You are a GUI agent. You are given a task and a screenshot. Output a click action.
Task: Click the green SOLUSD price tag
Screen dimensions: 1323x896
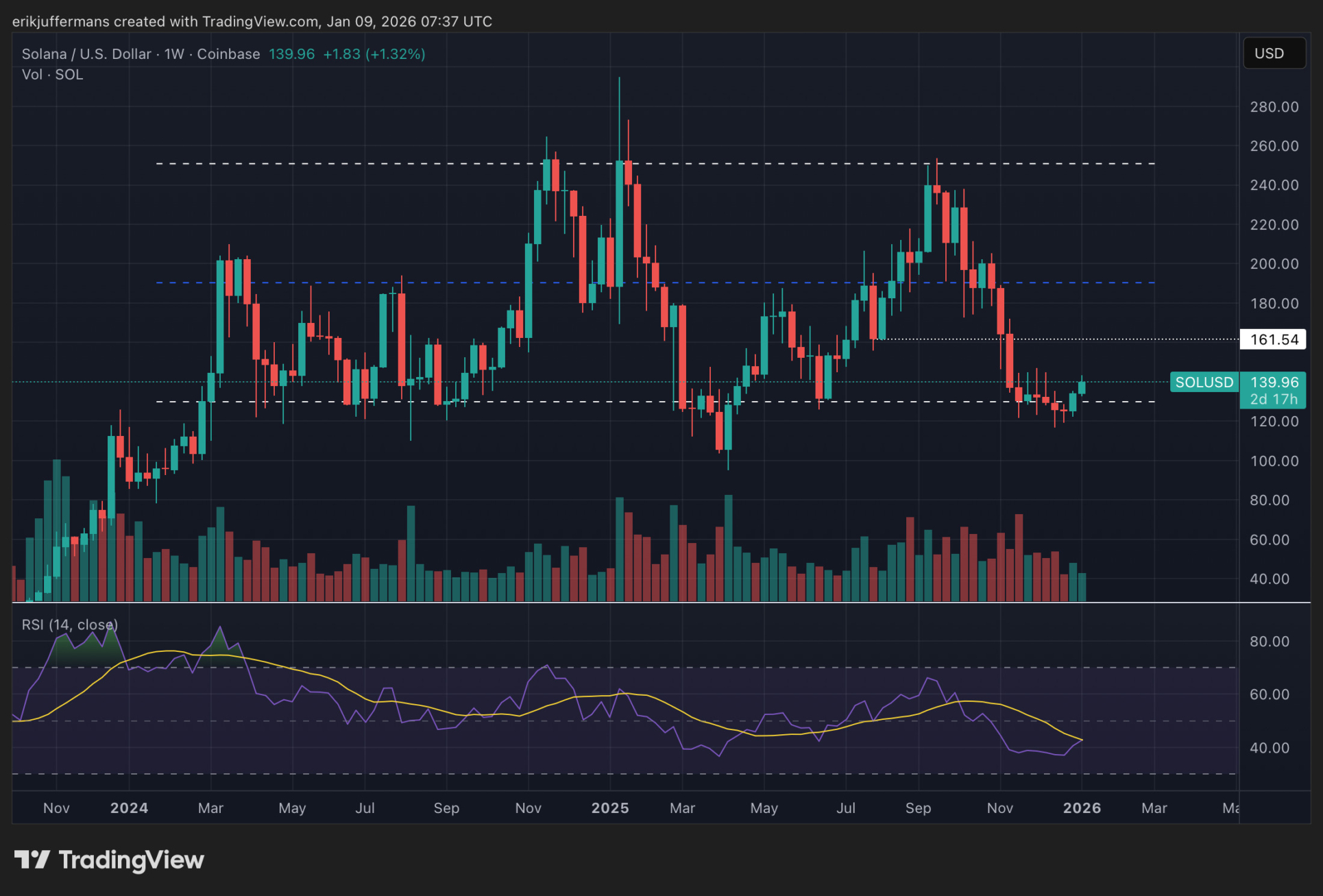(x=1204, y=382)
